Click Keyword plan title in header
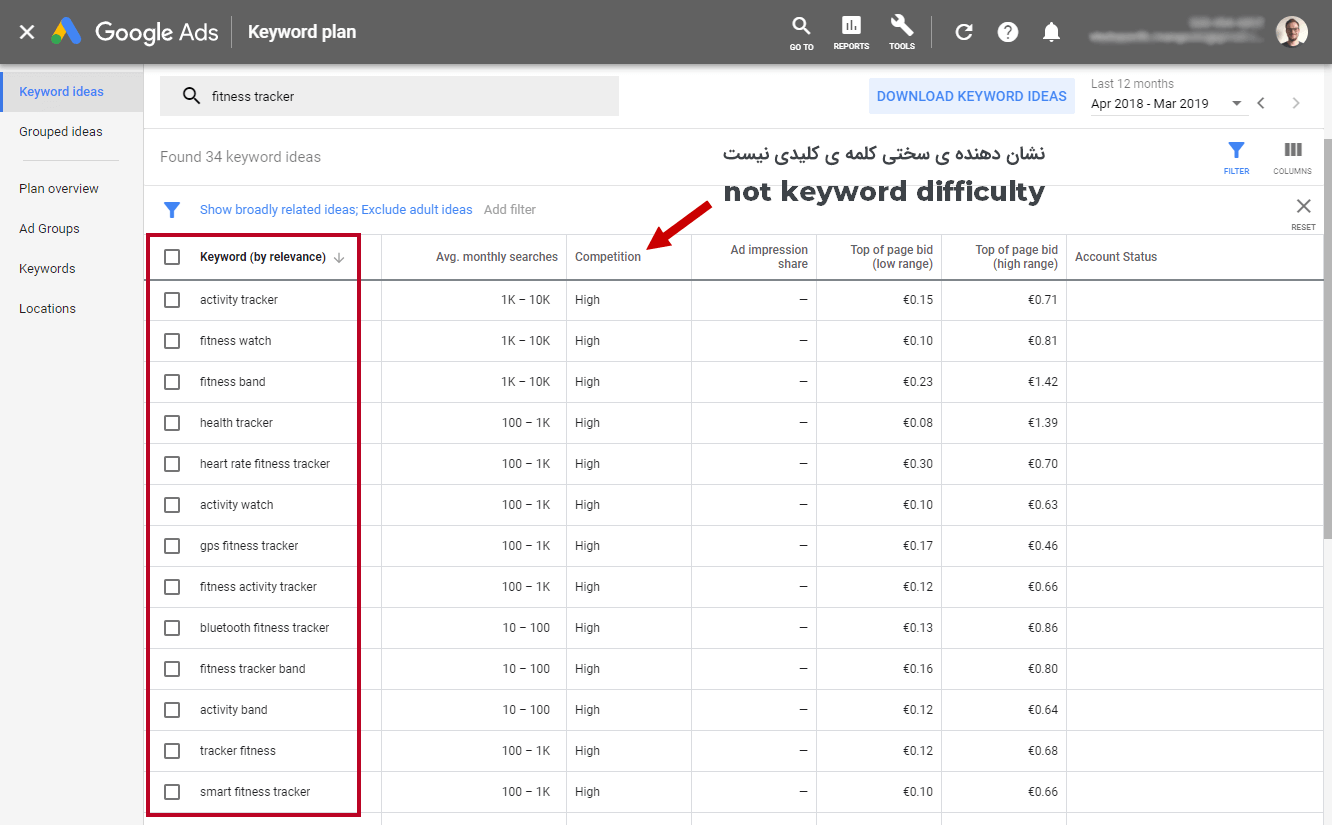 302,32
